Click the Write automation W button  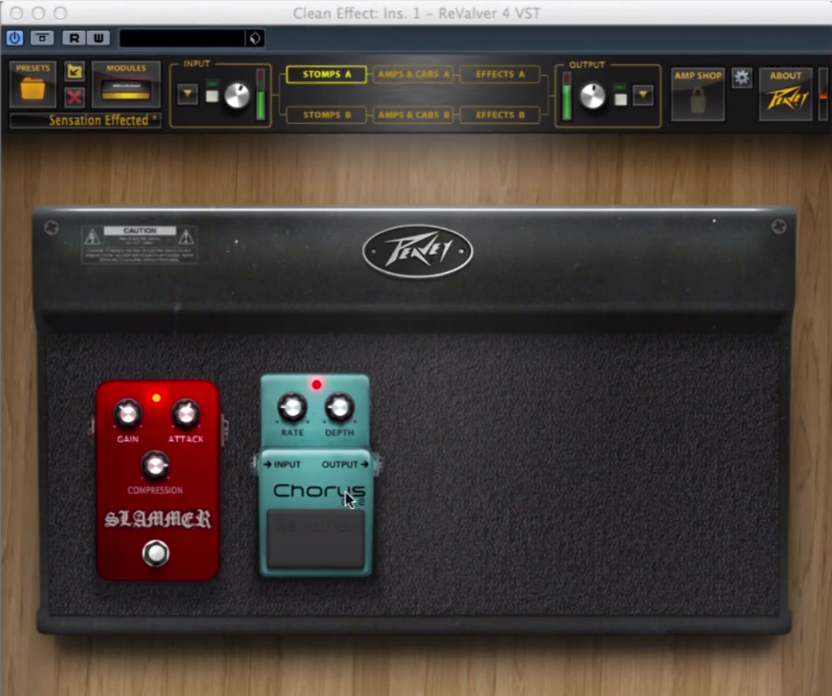click(98, 38)
